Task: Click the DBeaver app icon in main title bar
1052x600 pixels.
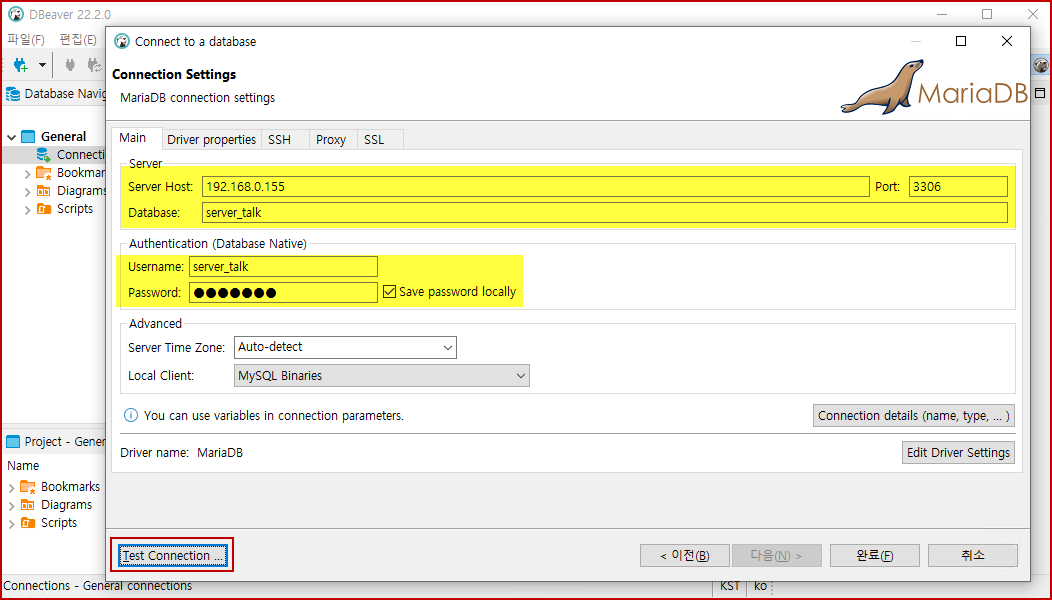Action: [x=15, y=14]
